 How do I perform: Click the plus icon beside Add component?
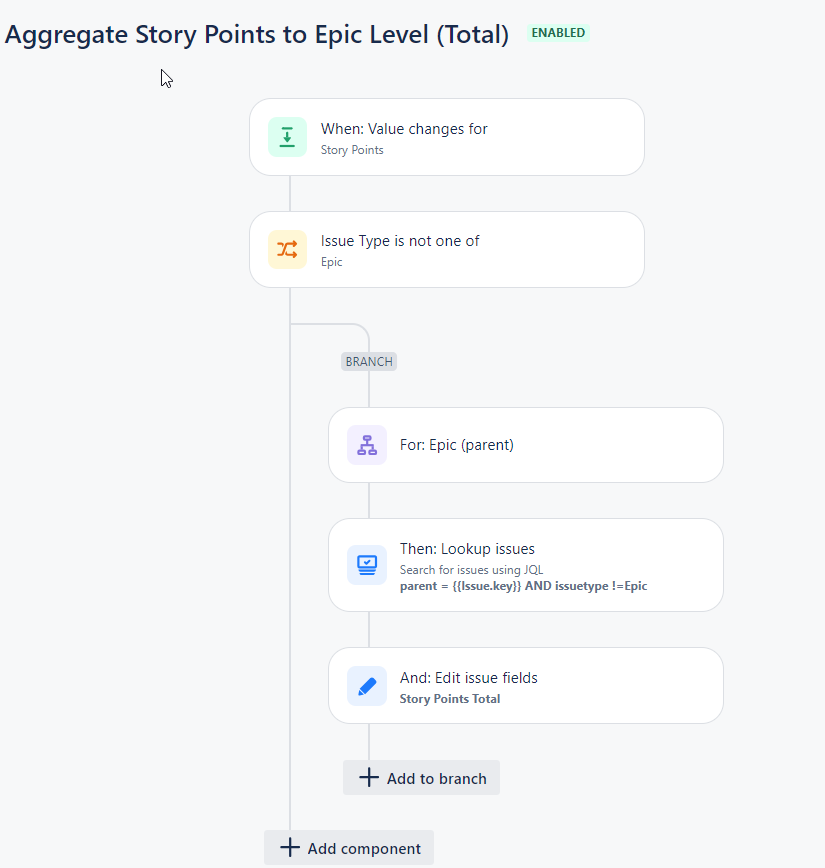pos(290,848)
